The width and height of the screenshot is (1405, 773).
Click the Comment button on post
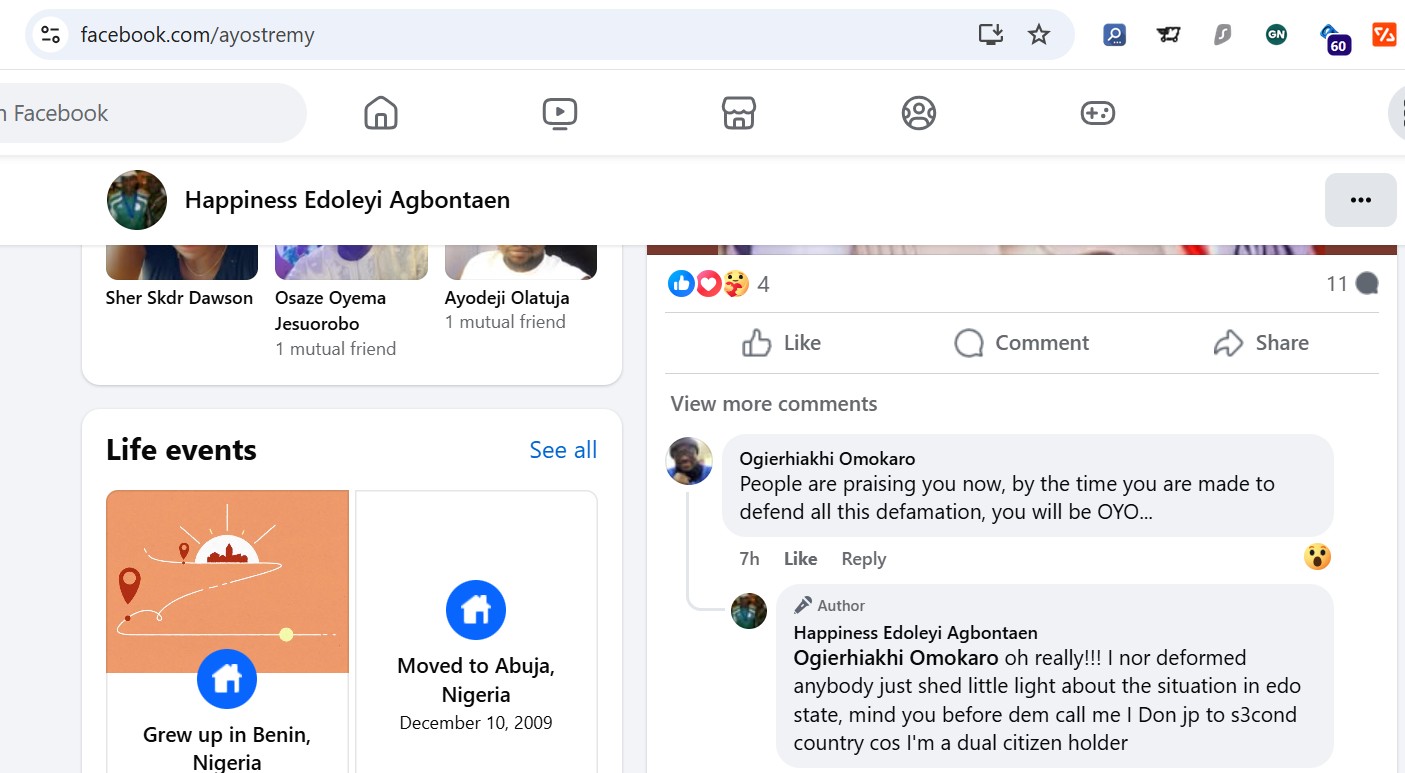pos(1021,343)
